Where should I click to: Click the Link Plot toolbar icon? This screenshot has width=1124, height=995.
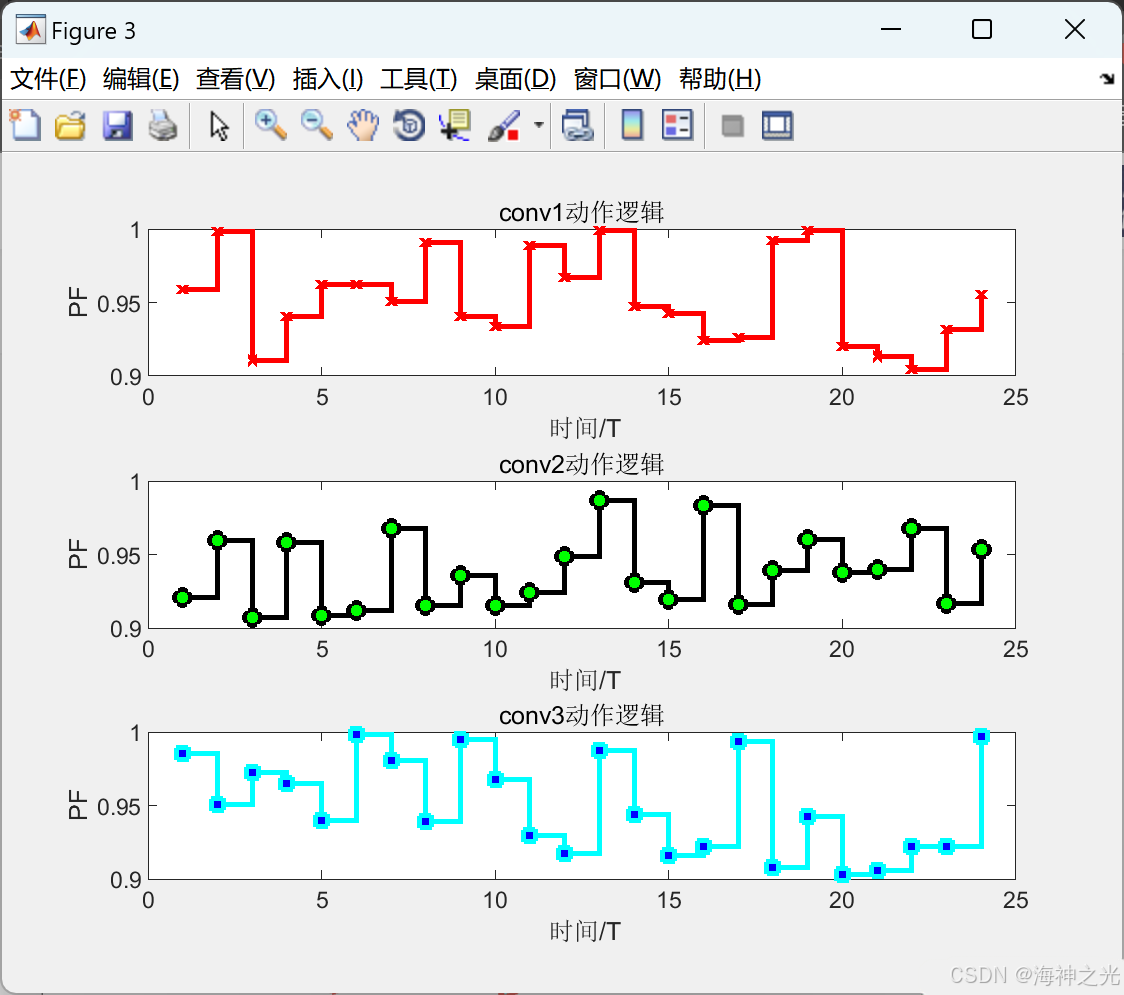click(578, 125)
